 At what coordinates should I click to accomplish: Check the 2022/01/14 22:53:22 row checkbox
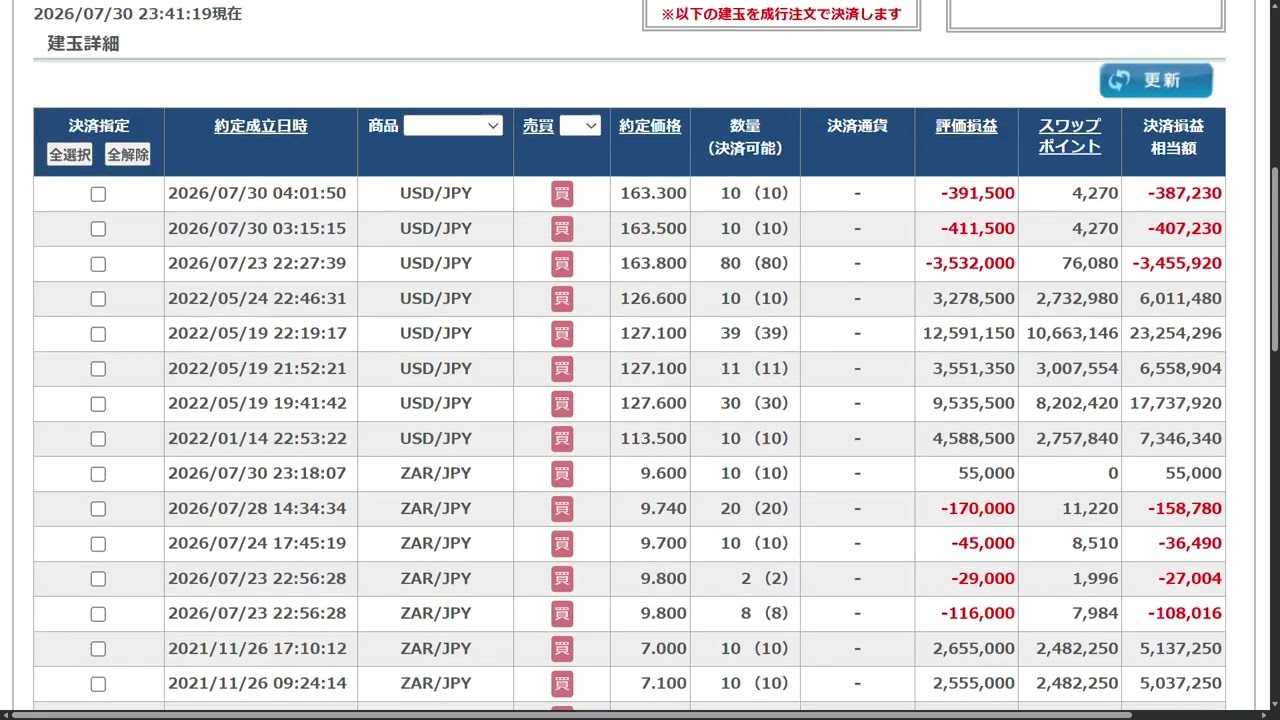point(98,439)
